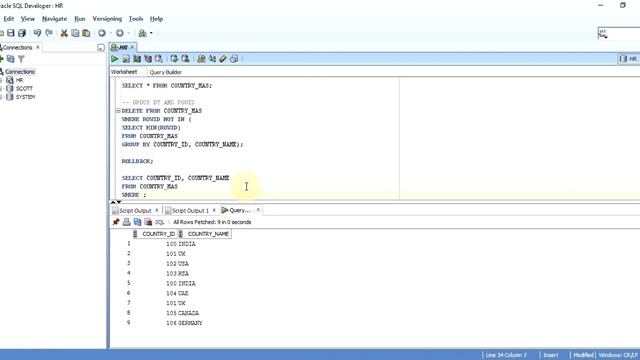
Task: Click the Undo icon in main toolbar
Action: coord(38,33)
